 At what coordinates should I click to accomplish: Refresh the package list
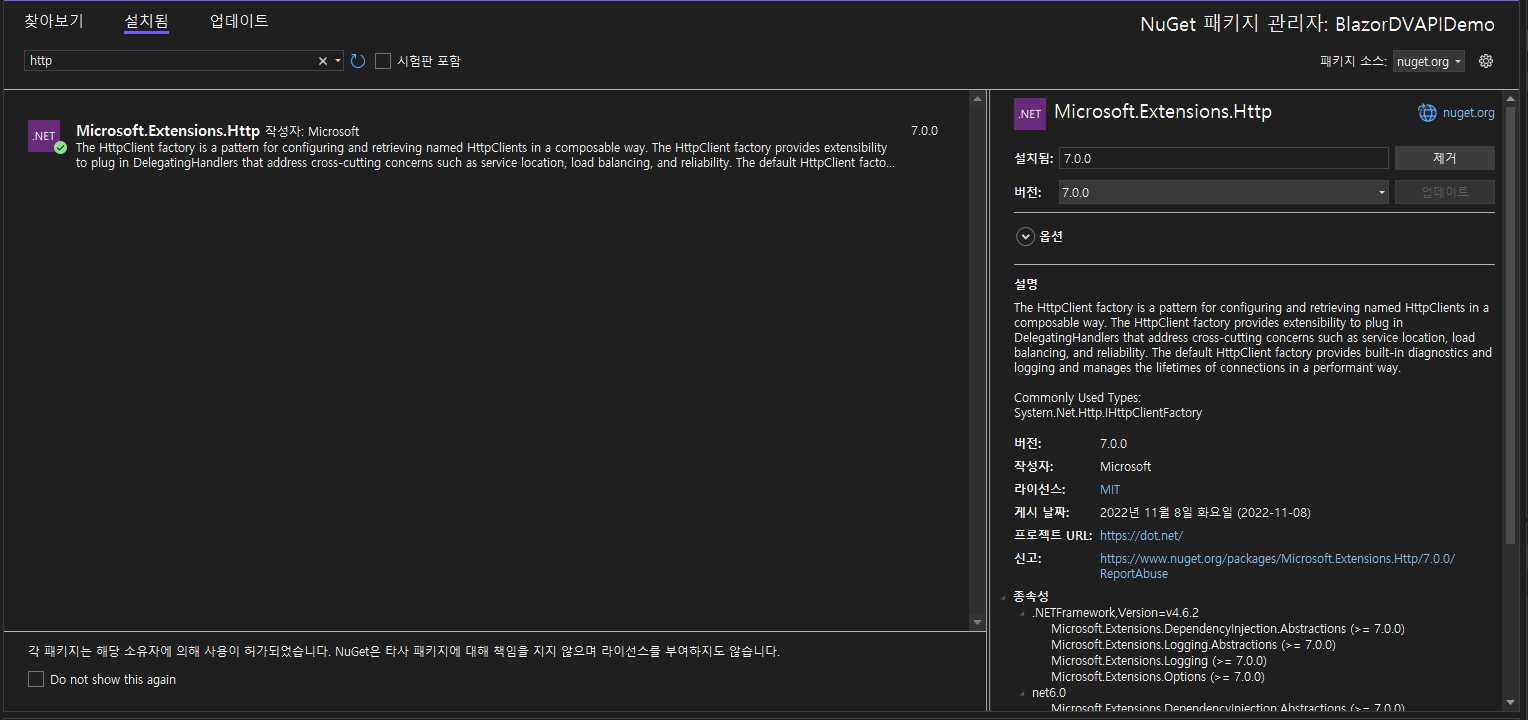(358, 61)
